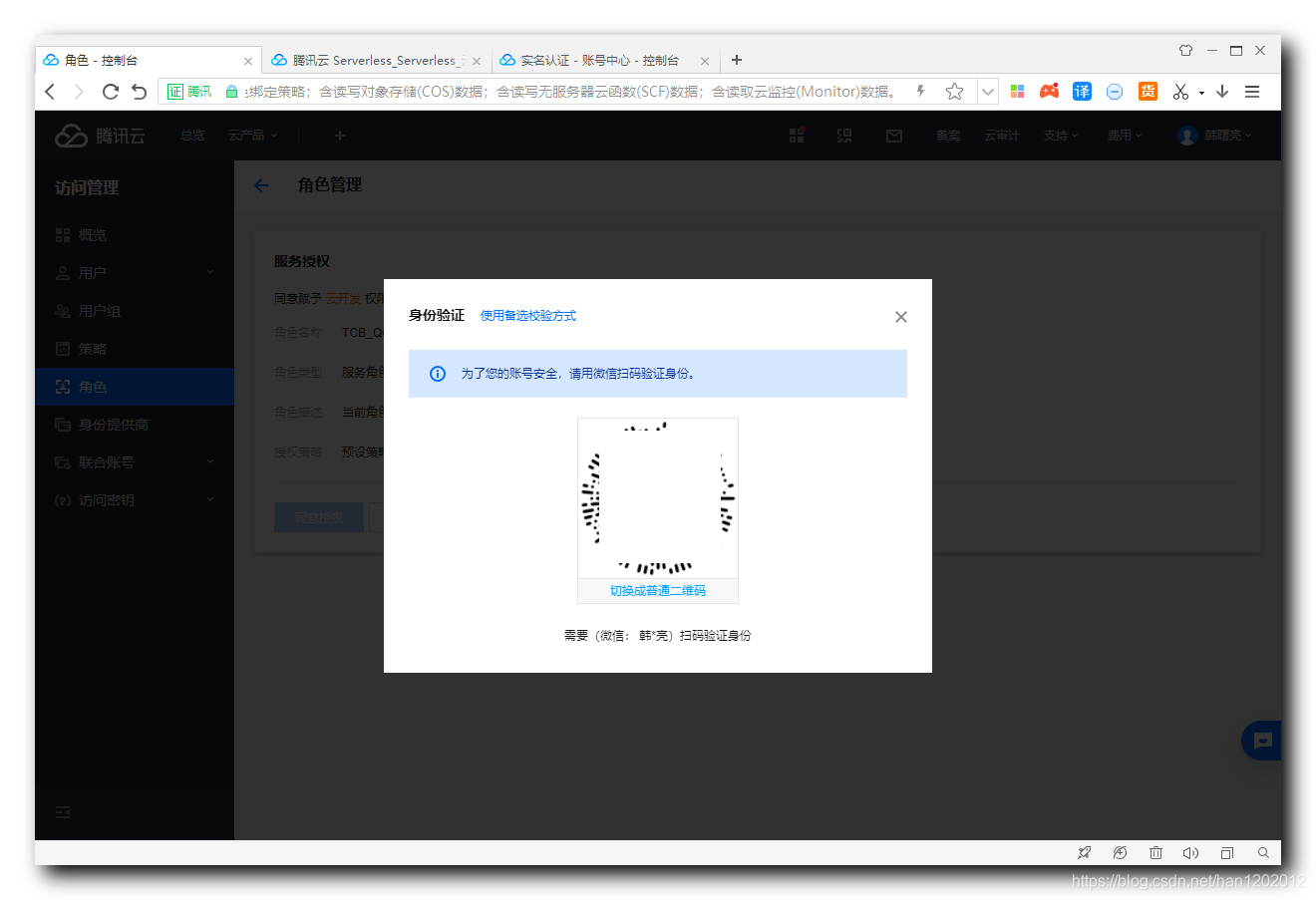Expand the 费用 dropdown
Image resolution: width=1316 pixels, height=900 pixels.
pyautogui.click(x=1125, y=136)
